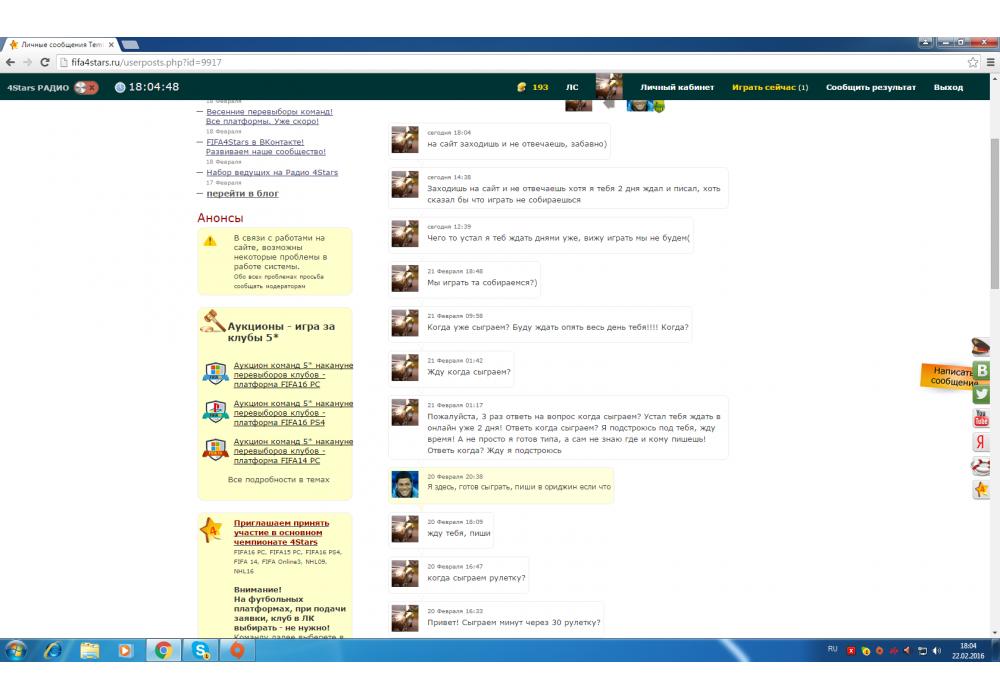Open the Chrome menu button
1000x700 pixels.
[990, 62]
